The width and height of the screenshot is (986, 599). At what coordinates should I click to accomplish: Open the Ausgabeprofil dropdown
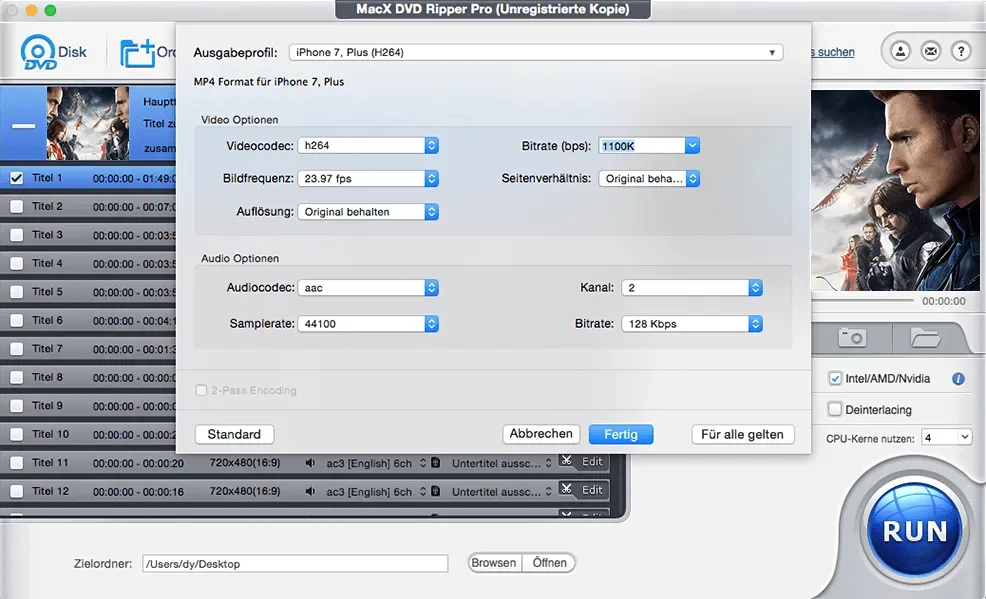click(x=536, y=52)
